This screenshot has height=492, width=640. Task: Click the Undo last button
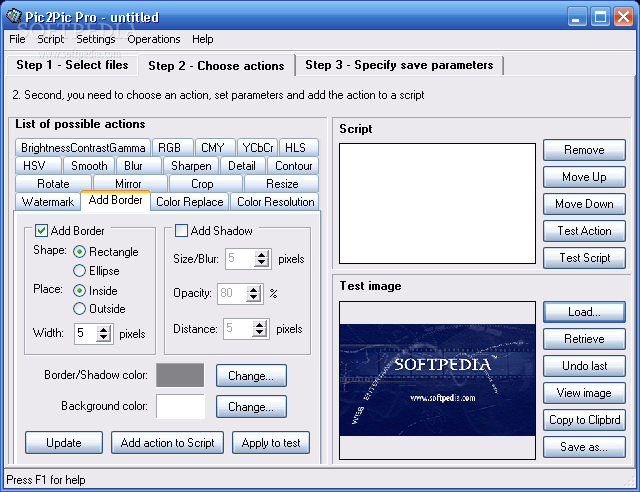coord(584,366)
